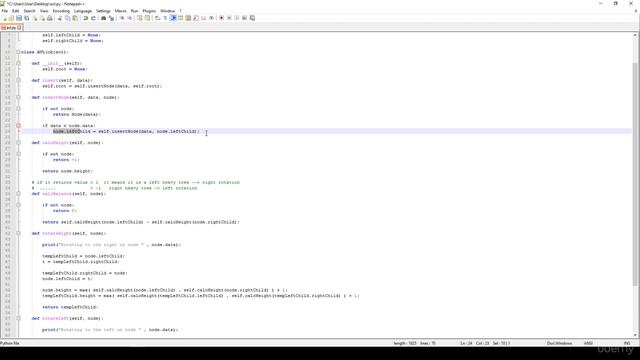Open the Settings menu

pyautogui.click(x=103, y=11)
